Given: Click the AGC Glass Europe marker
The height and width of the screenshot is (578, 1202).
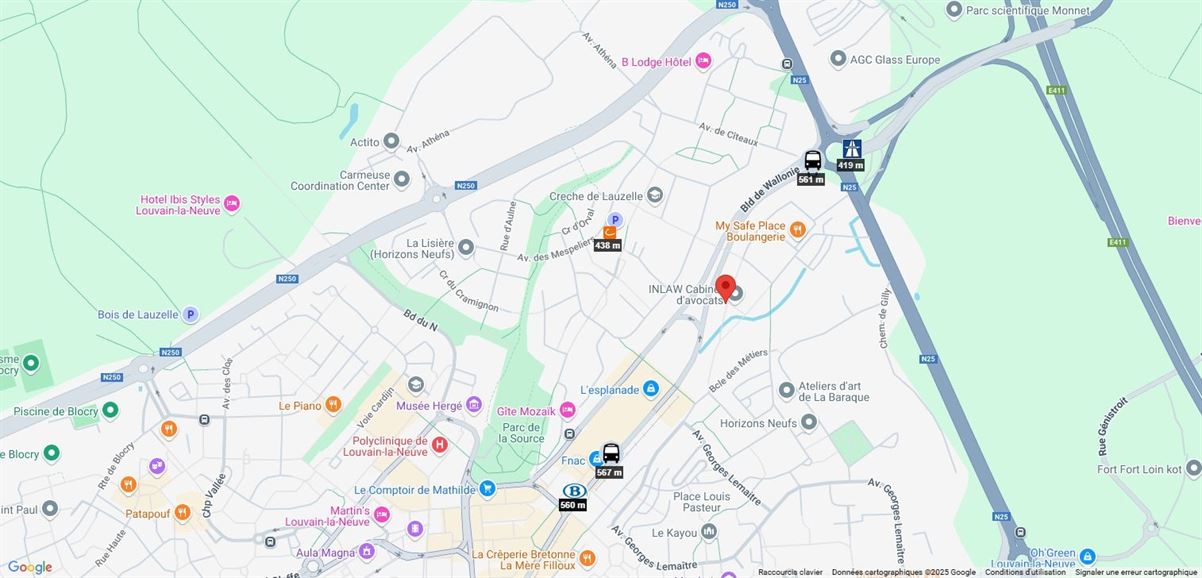Looking at the screenshot, I should (838, 59).
